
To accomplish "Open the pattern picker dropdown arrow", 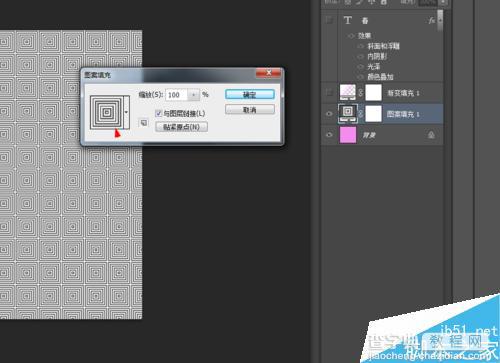I will (x=126, y=112).
